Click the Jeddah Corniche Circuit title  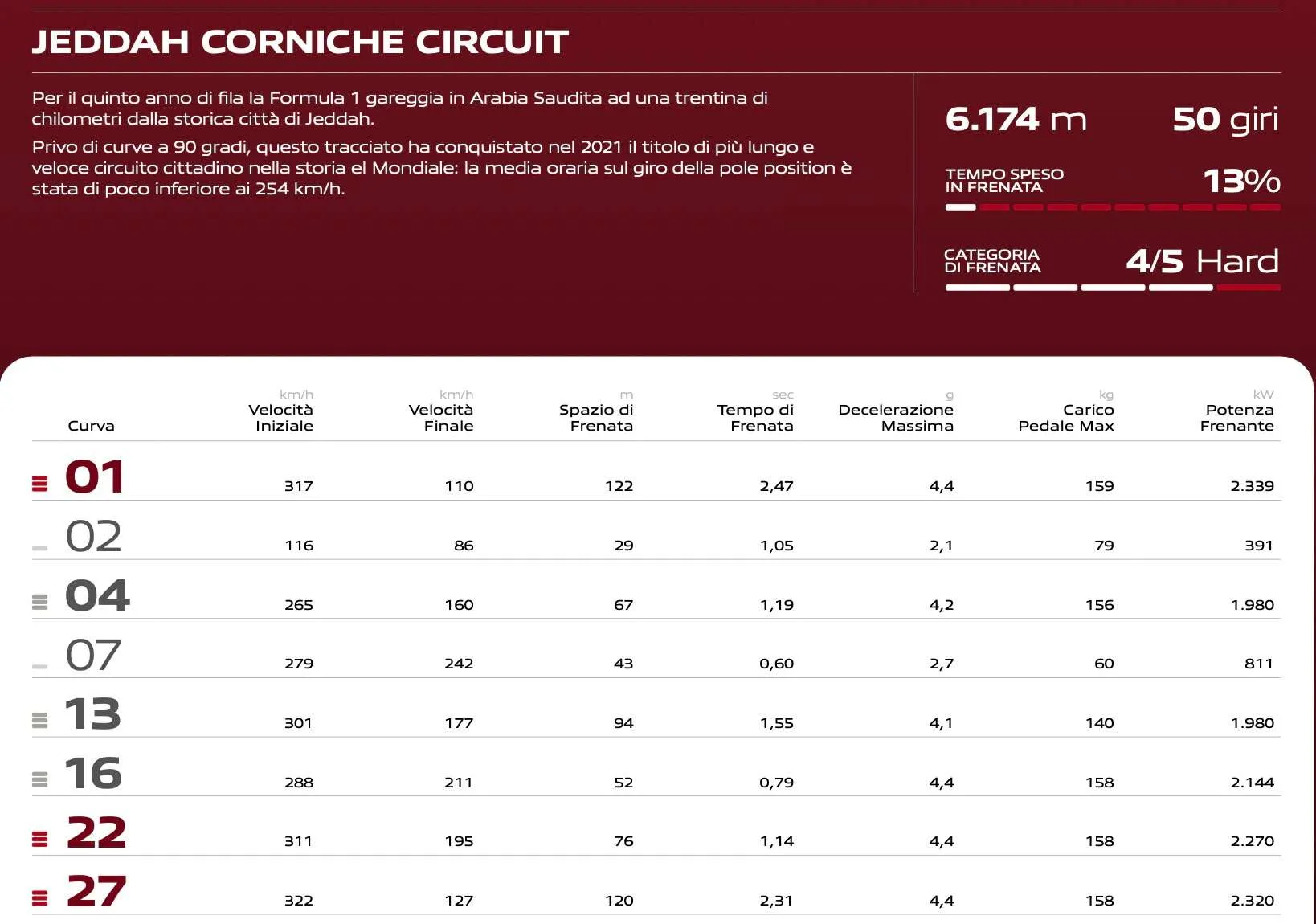coord(300,42)
